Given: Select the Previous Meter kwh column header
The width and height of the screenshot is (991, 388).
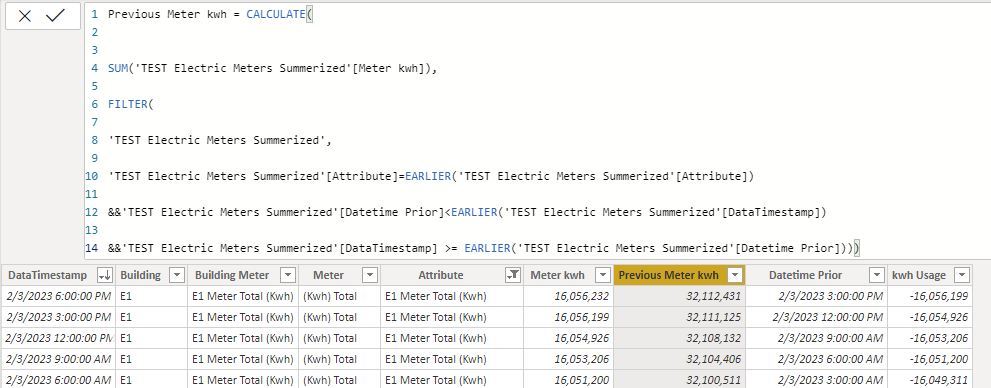Looking at the screenshot, I should tap(669, 275).
